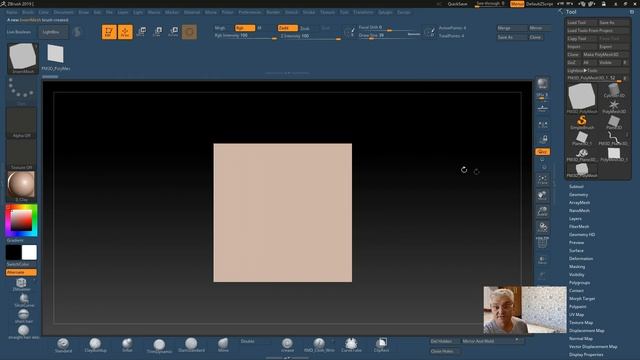Viewport: 640px width, 360px height.
Task: Select the Standard brush at bottom shelf
Action: tap(63, 345)
